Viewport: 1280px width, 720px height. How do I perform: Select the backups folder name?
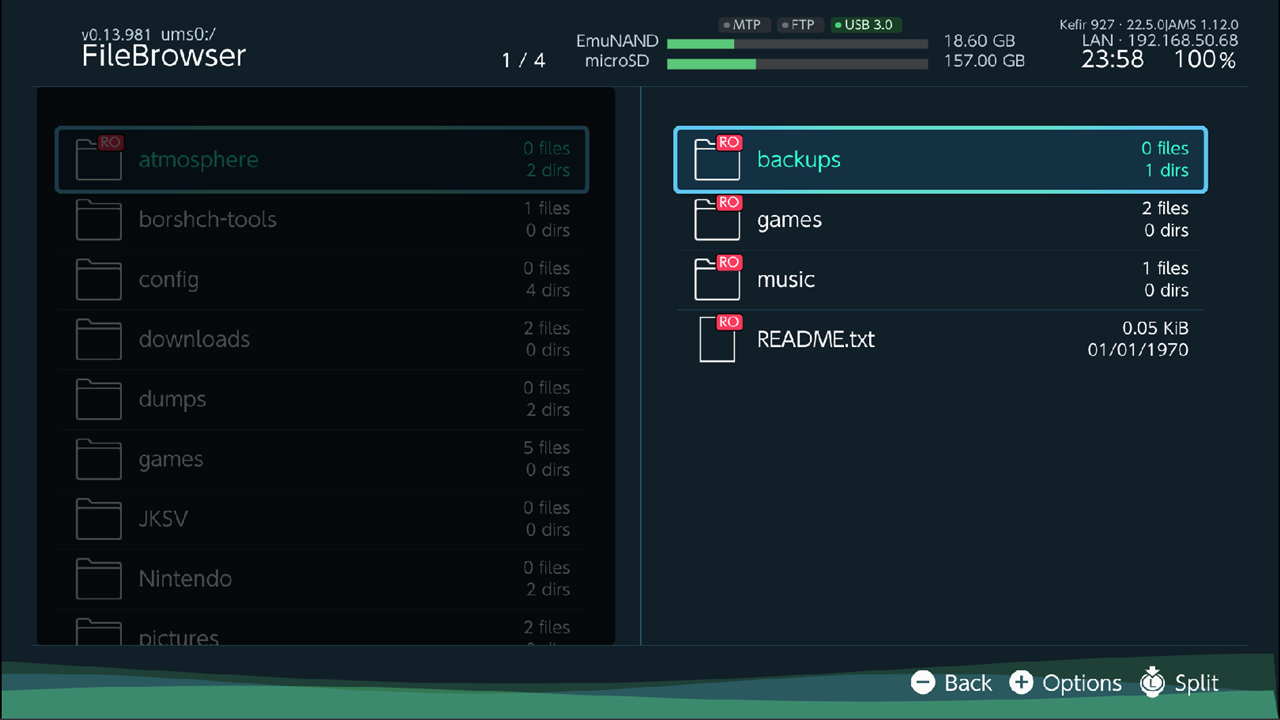(x=799, y=160)
